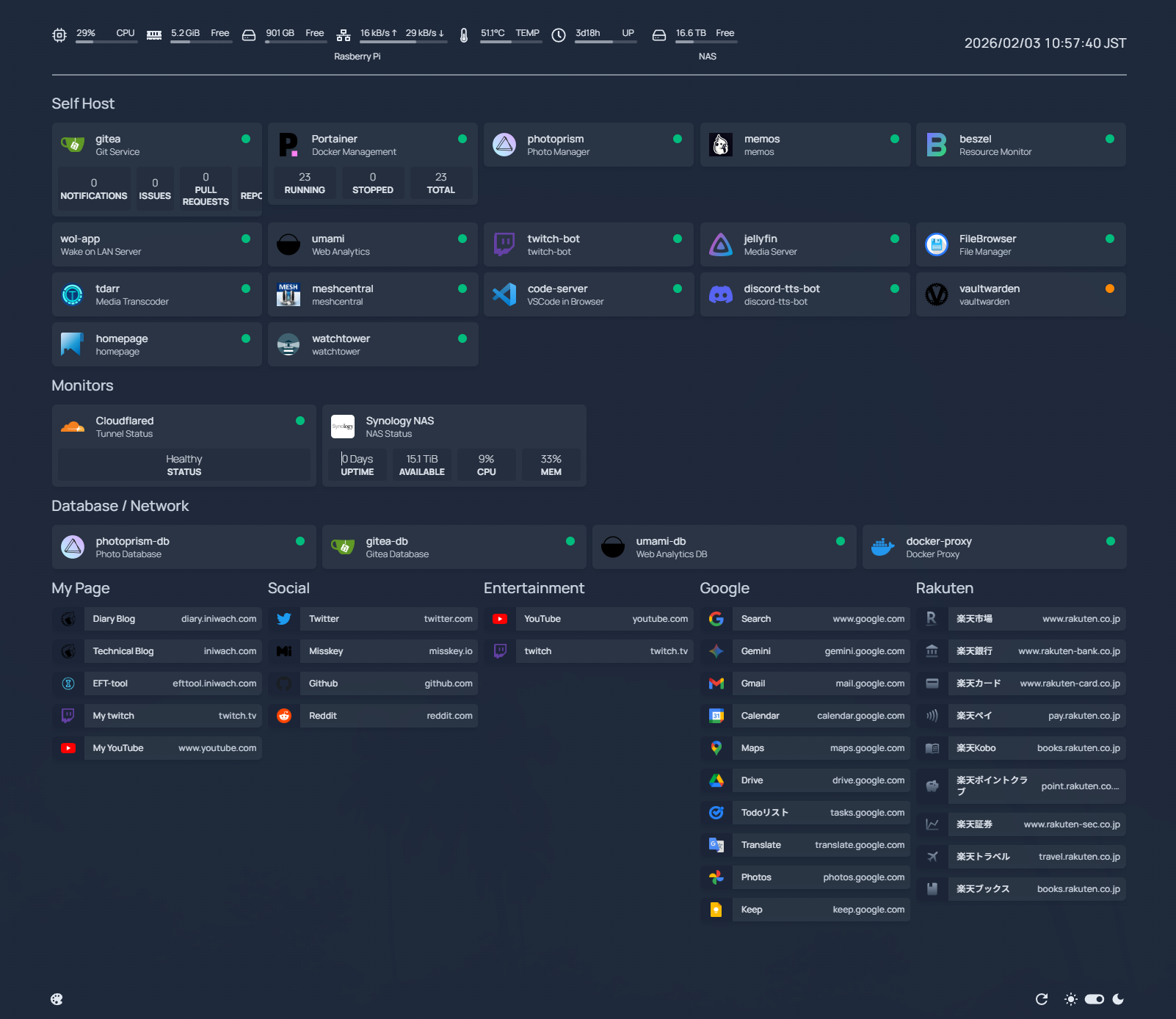Viewport: 1176px width, 1019px height.
Task: Click the vaultwarden logo icon
Action: click(x=936, y=294)
